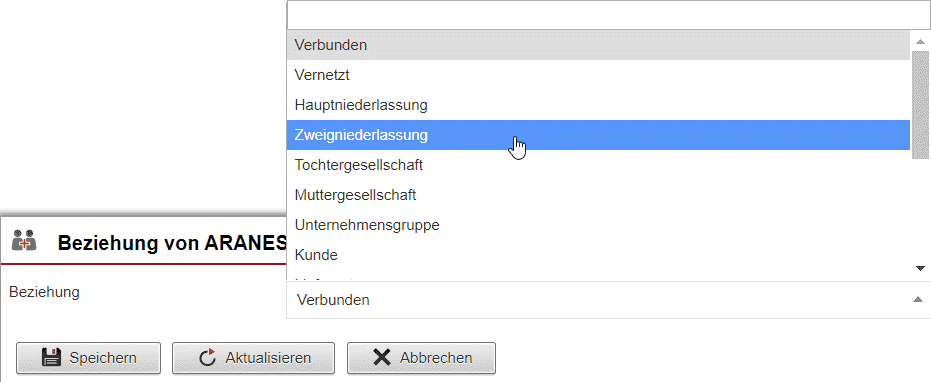The image size is (931, 382).
Task: Pick the highlighted Zweigniederlassung option
Action: click(x=598, y=135)
